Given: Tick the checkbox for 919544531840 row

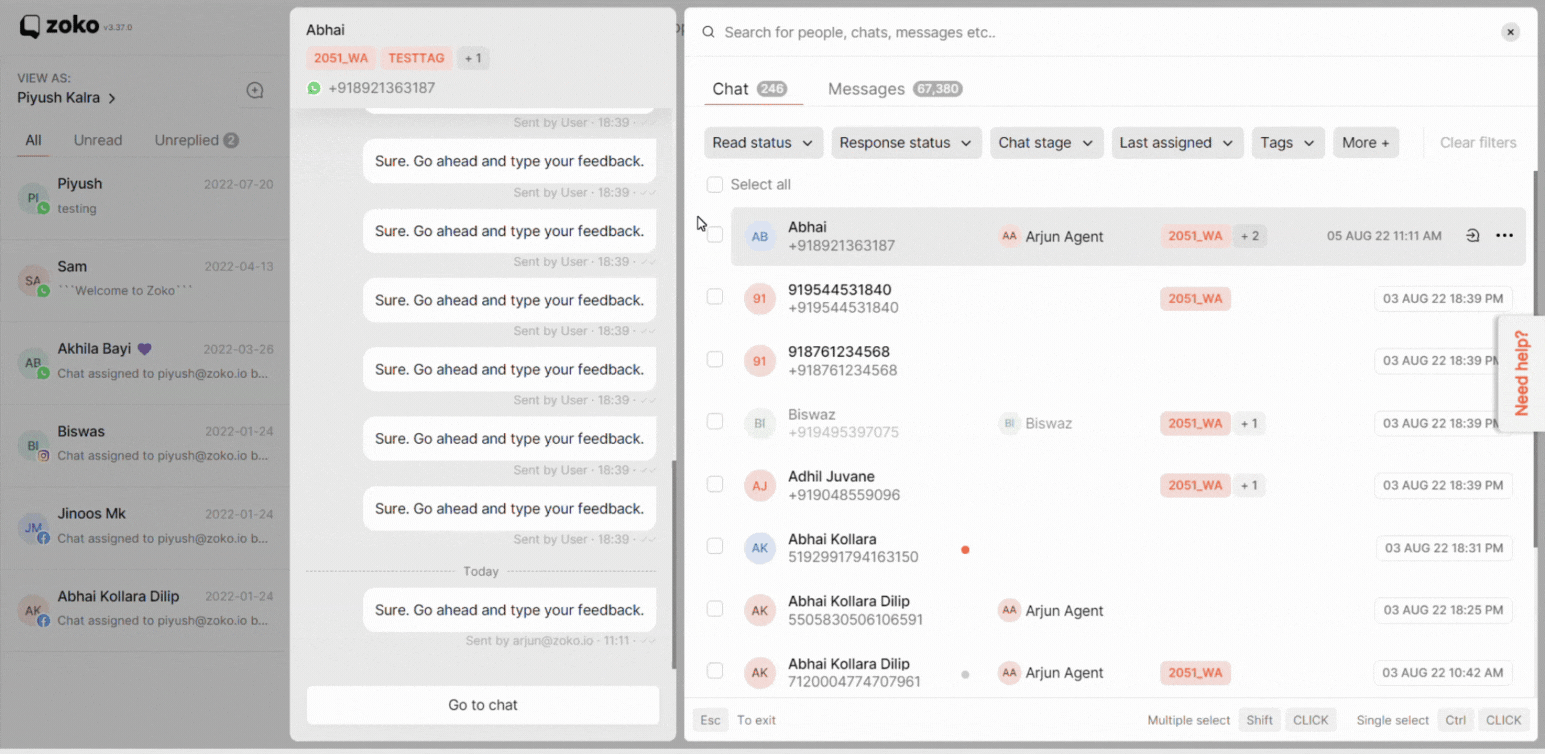Looking at the screenshot, I should (714, 297).
